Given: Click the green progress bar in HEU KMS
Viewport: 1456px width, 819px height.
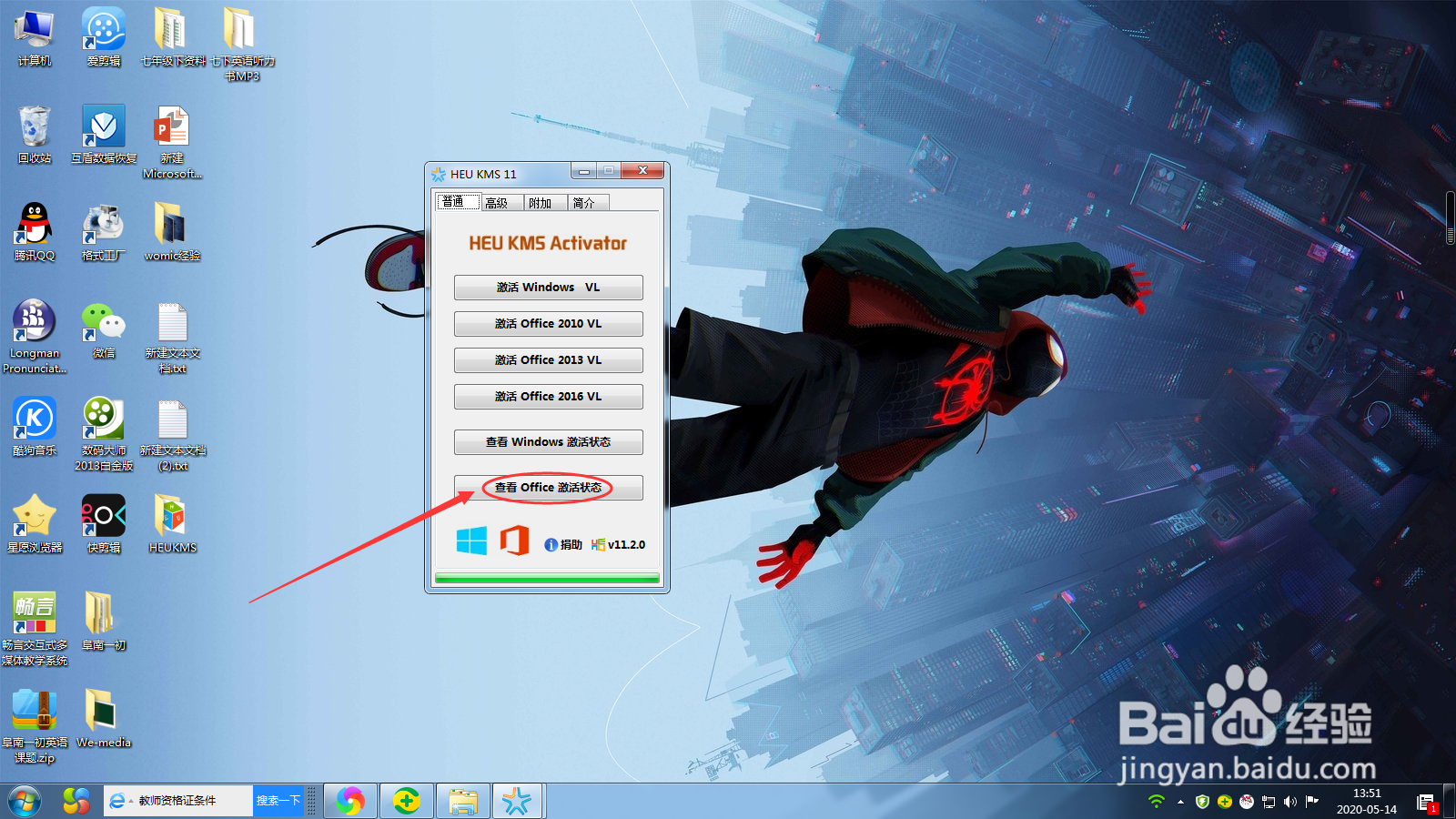Looking at the screenshot, I should point(547,578).
